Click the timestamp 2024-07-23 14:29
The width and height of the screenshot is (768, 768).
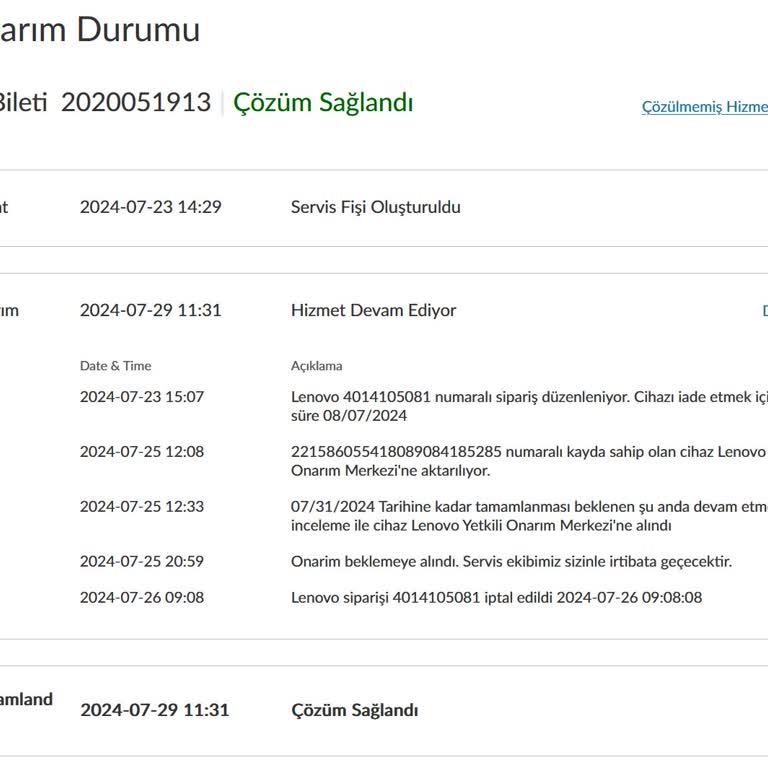150,207
